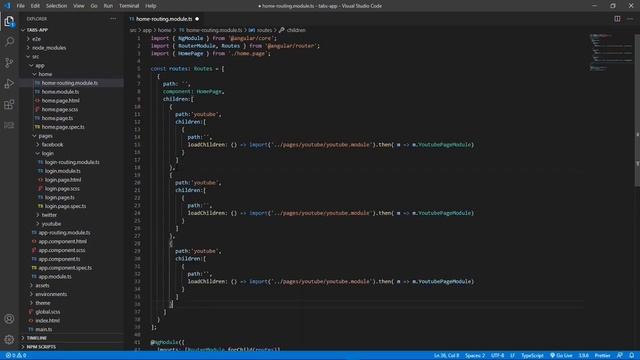Open the Help menu

tap(151, 6)
